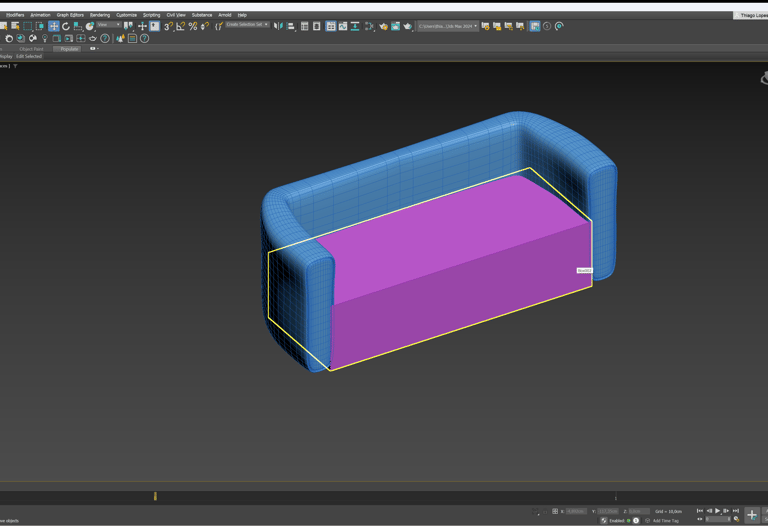This screenshot has height=526, width=768.
Task: Toggle Percent Snap in the toolbar
Action: [x=193, y=27]
